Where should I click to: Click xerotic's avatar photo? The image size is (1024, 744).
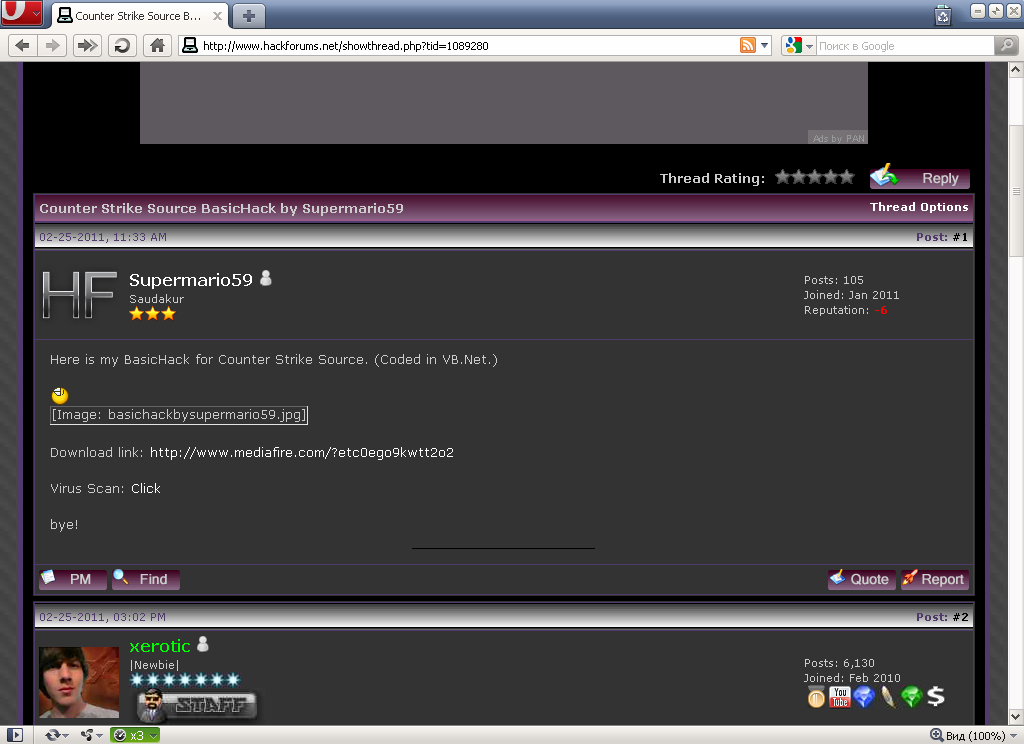[x=79, y=683]
